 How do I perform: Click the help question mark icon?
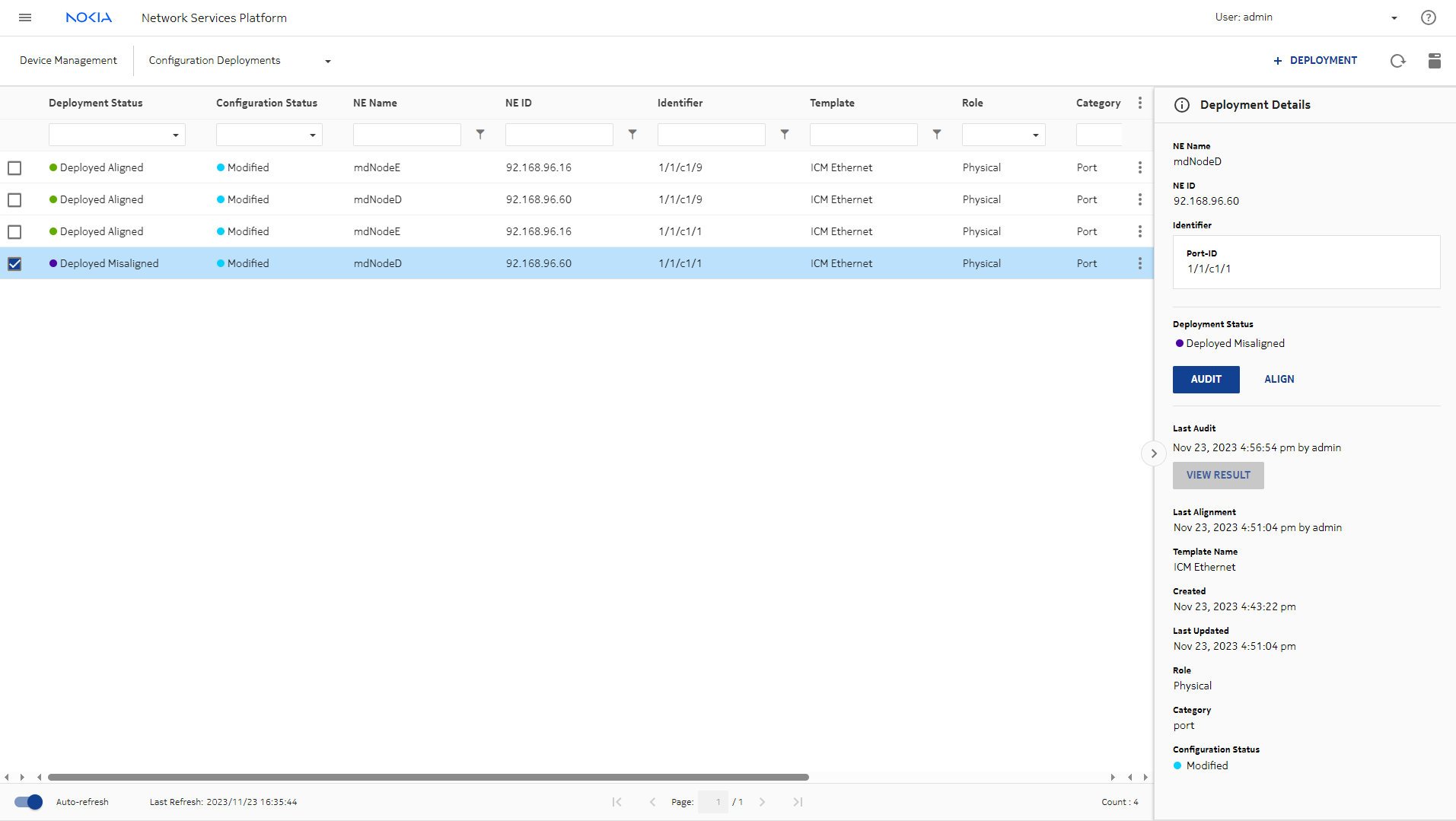(x=1428, y=18)
